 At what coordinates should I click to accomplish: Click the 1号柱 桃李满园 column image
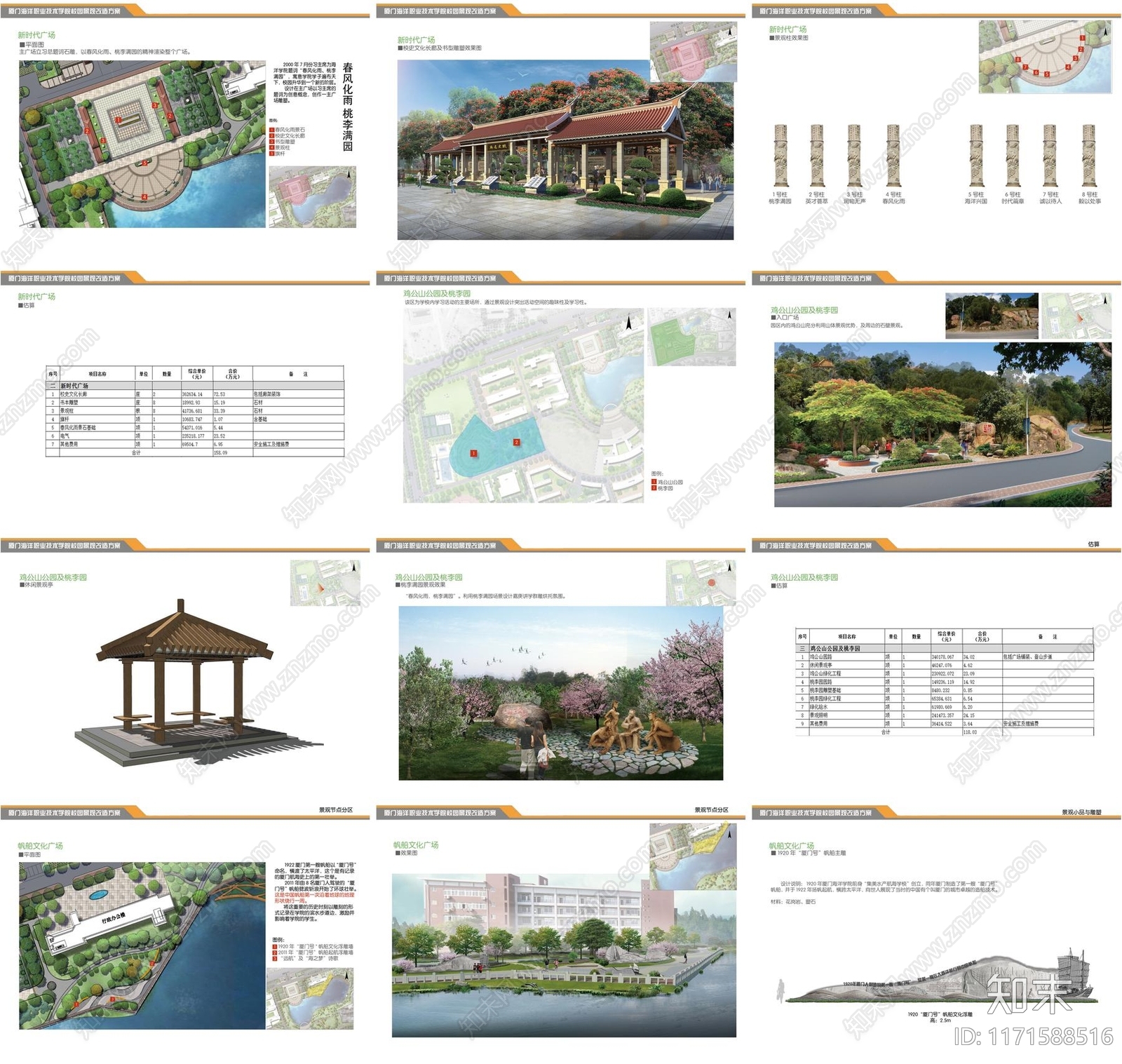(780, 156)
